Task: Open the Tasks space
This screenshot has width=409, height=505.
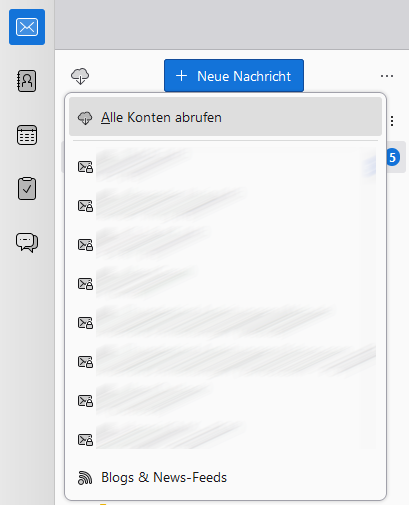Action: 27,189
